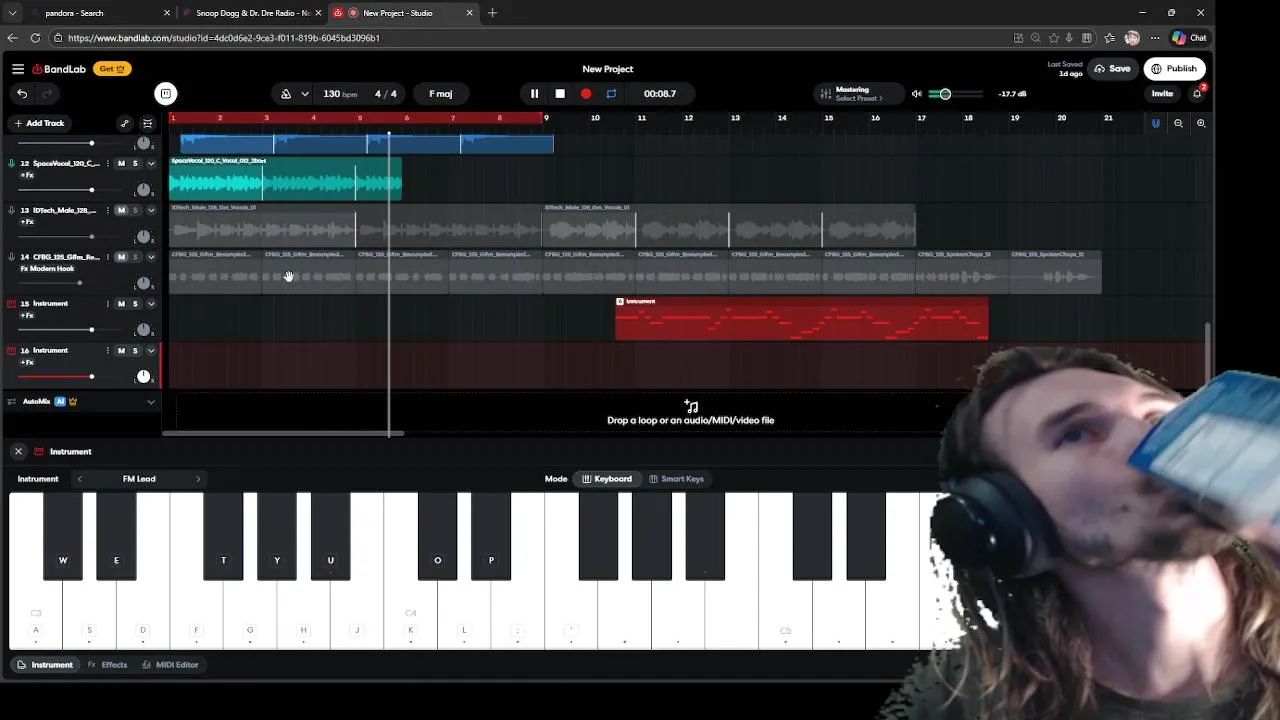
Task: Zoom out the timeline
Action: pyautogui.click(x=1178, y=123)
